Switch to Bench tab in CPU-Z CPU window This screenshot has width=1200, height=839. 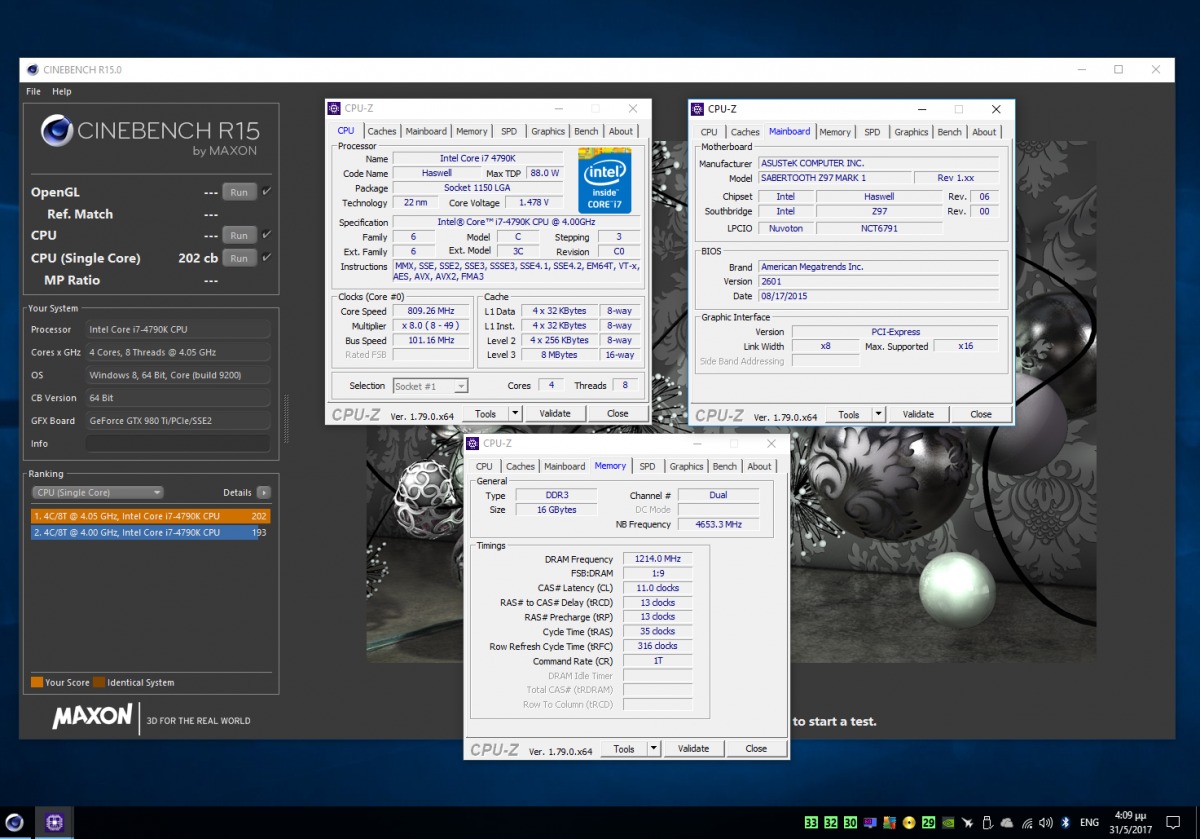click(586, 131)
